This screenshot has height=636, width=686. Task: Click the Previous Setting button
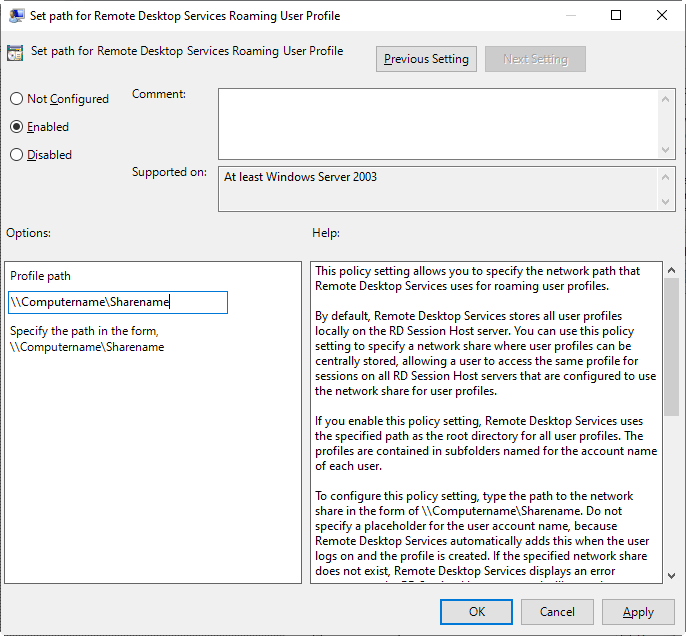[426, 59]
